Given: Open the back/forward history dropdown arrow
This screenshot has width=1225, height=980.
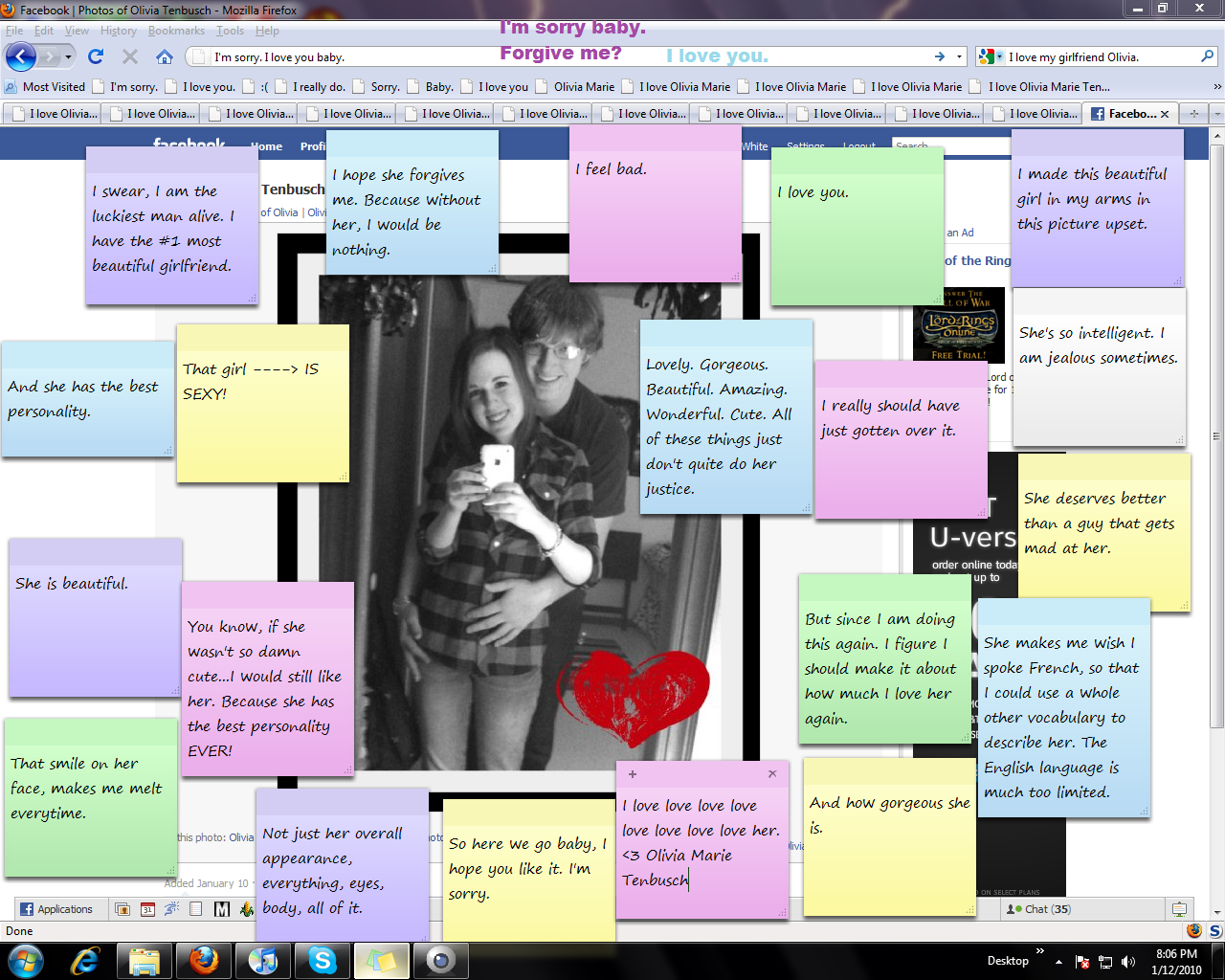Looking at the screenshot, I should pyautogui.click(x=68, y=56).
